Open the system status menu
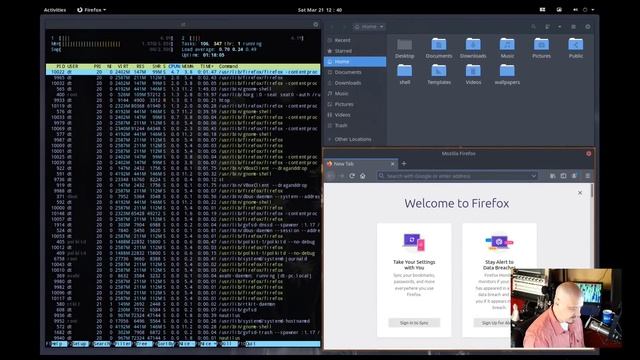 tap(584, 10)
